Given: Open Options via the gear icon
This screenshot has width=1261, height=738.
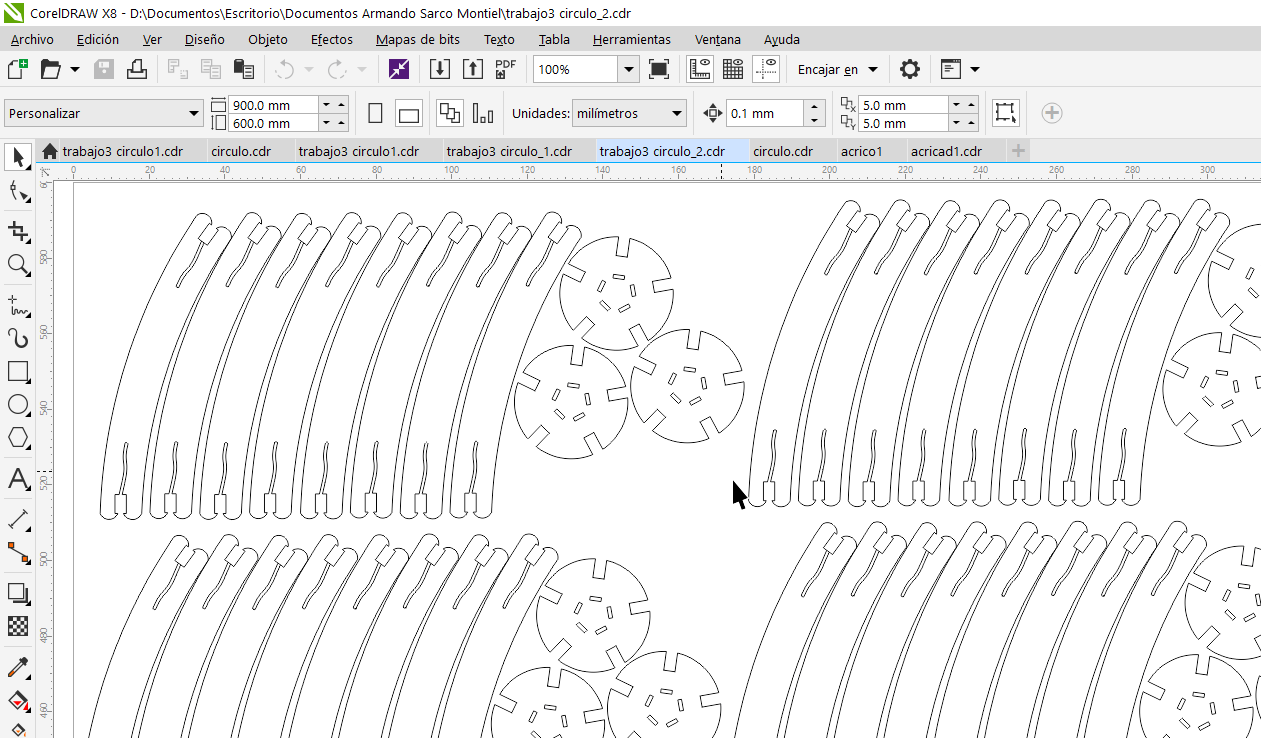Looking at the screenshot, I should (x=909, y=69).
